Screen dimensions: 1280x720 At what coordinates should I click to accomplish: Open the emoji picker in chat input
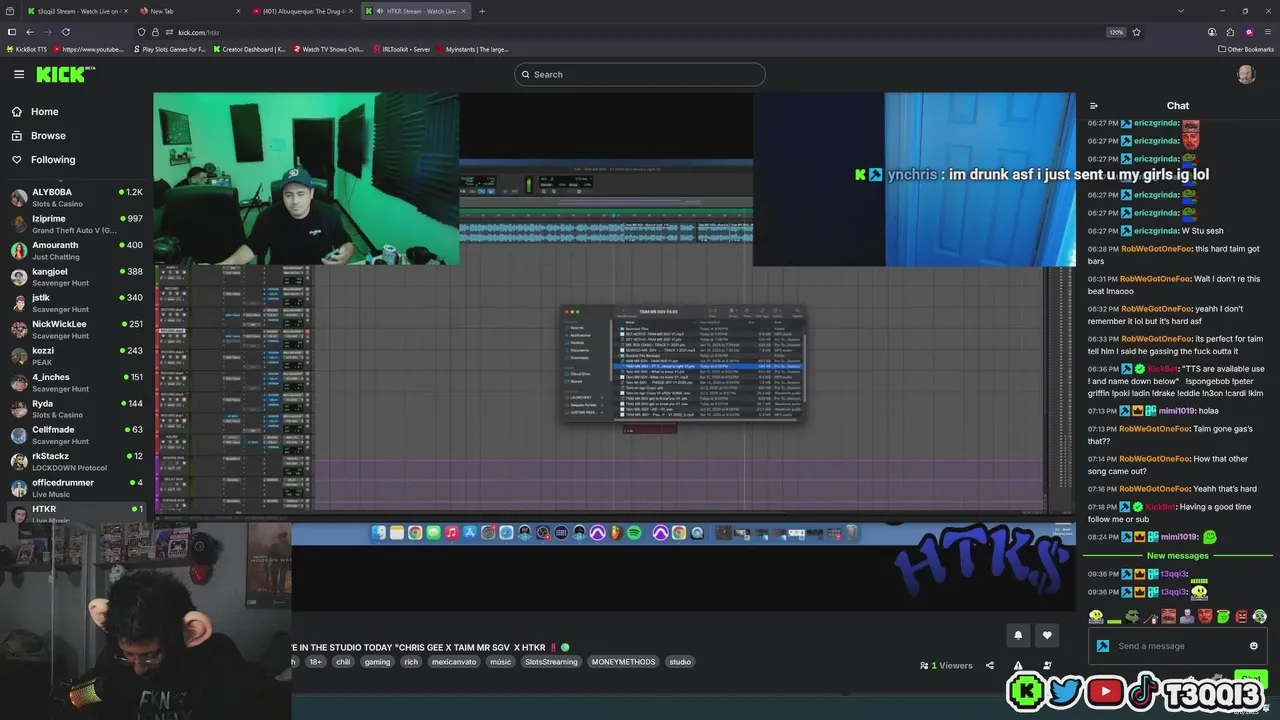[1254, 646]
